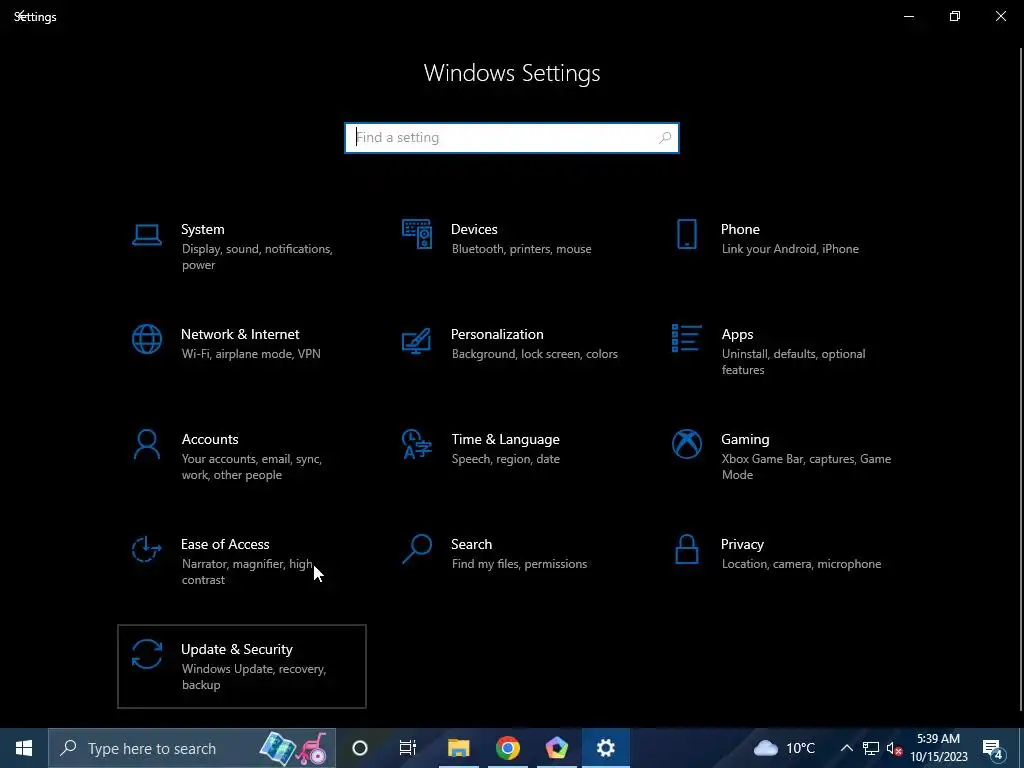Select the Gaming category title
Screen dimensions: 1024x768
[745, 440]
